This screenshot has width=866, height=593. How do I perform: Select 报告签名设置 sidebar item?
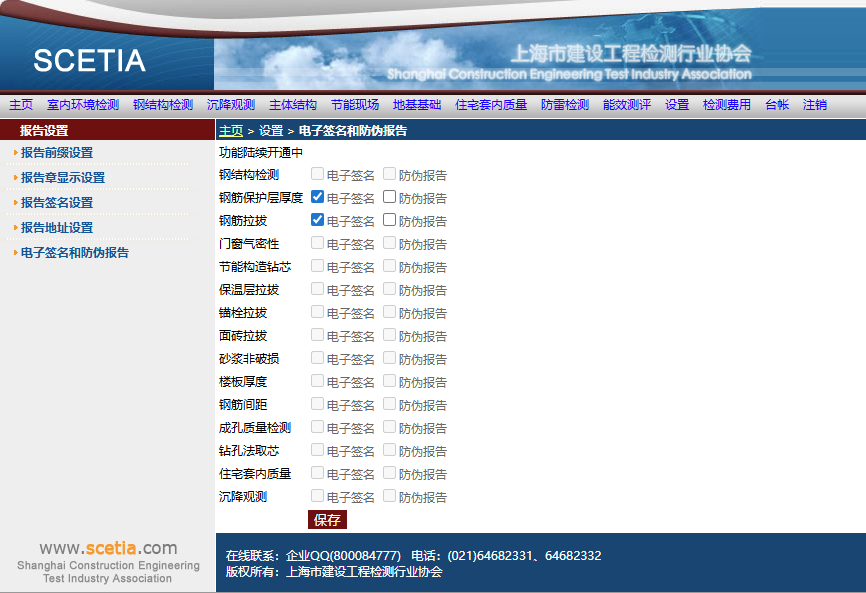pos(57,203)
